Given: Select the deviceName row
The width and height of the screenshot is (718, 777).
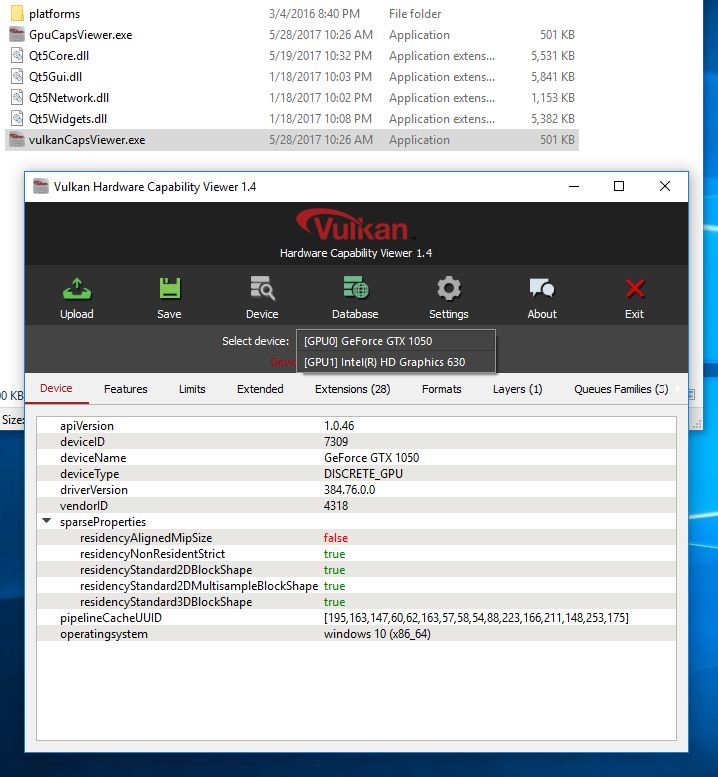Looking at the screenshot, I should (x=356, y=457).
